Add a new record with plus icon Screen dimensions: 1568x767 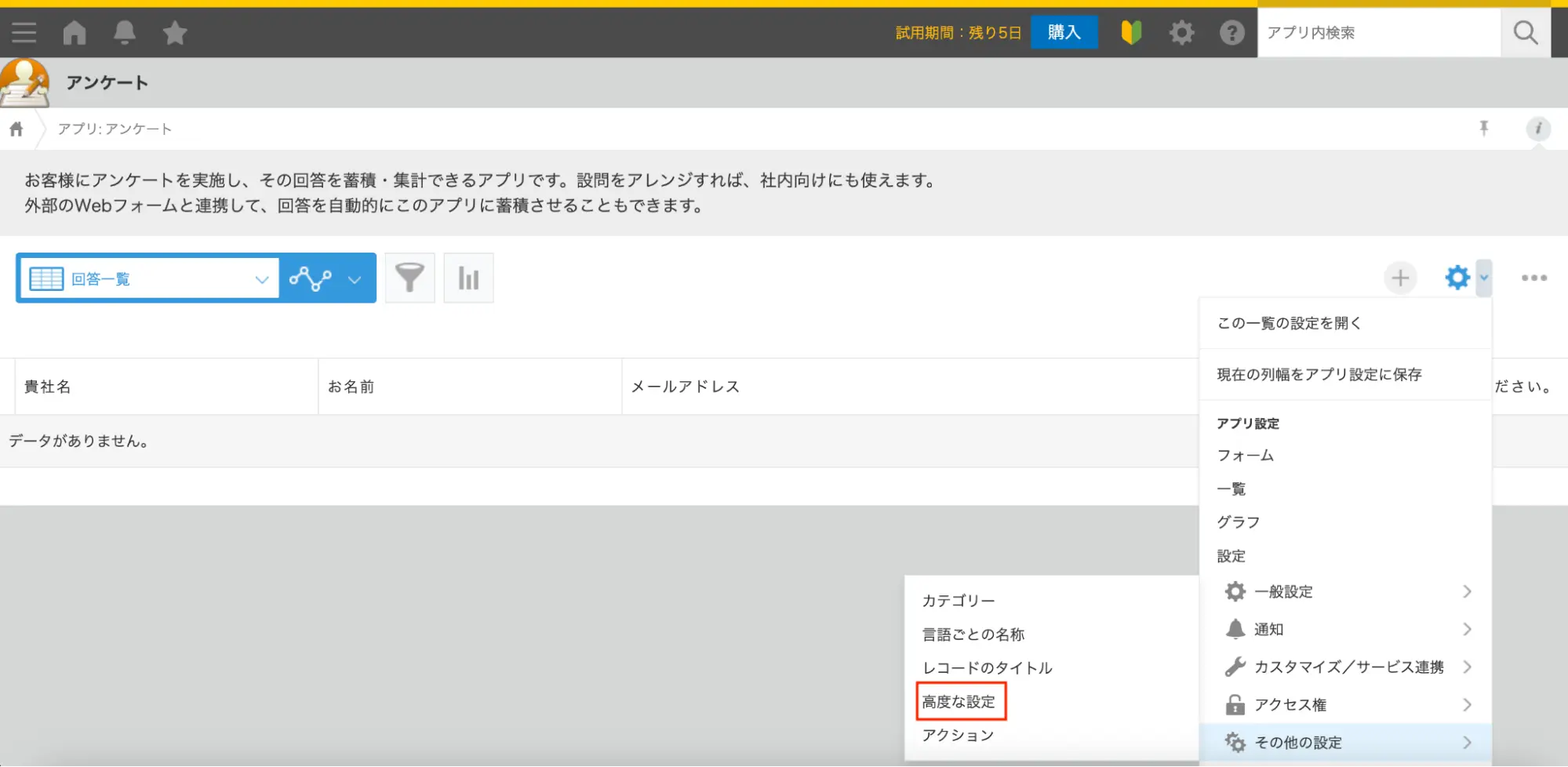click(1400, 278)
